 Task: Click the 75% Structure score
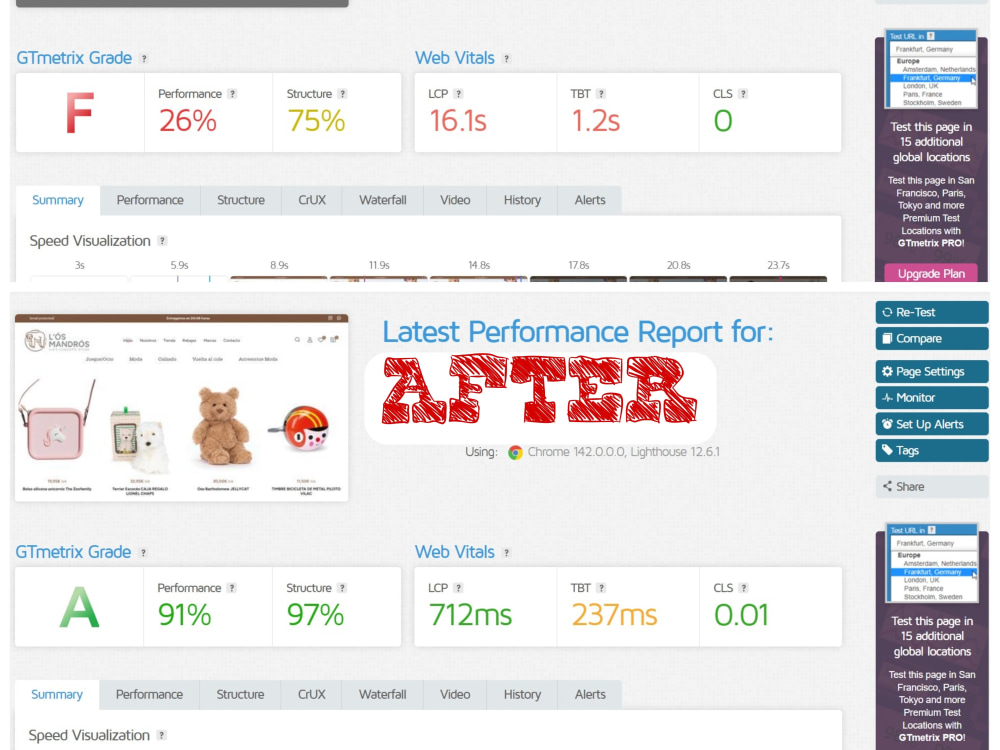(316, 121)
